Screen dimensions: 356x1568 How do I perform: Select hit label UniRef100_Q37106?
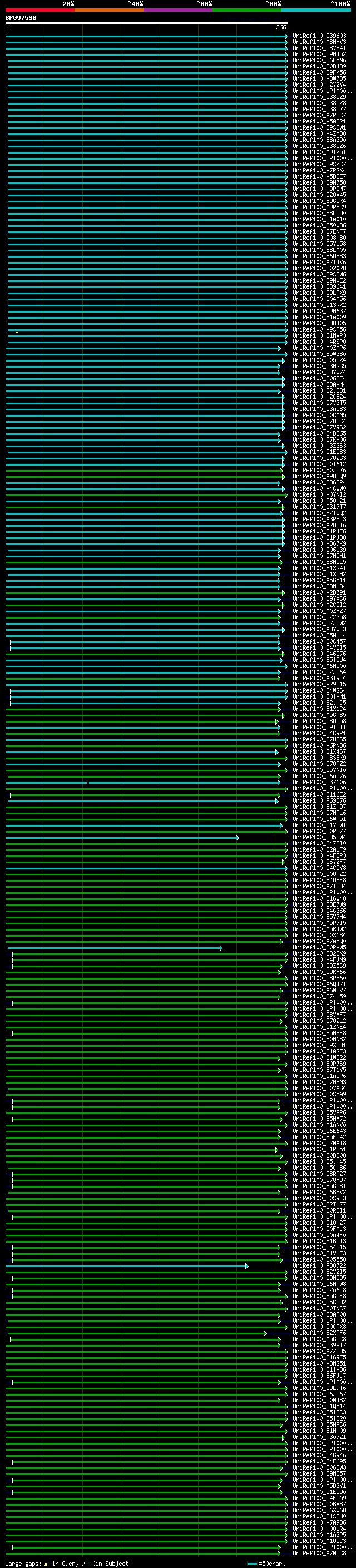pyautogui.click(x=319, y=783)
